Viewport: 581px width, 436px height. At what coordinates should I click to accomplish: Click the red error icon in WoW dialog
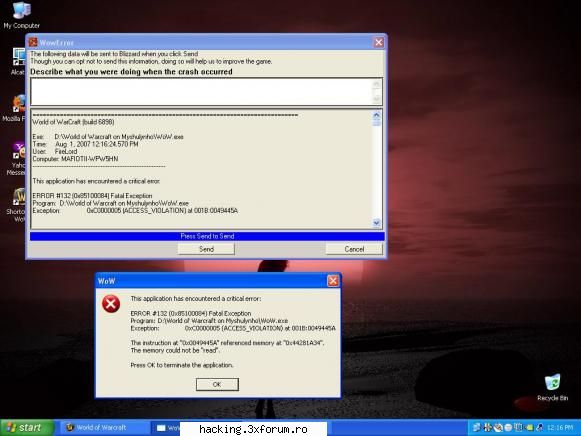tap(111, 304)
